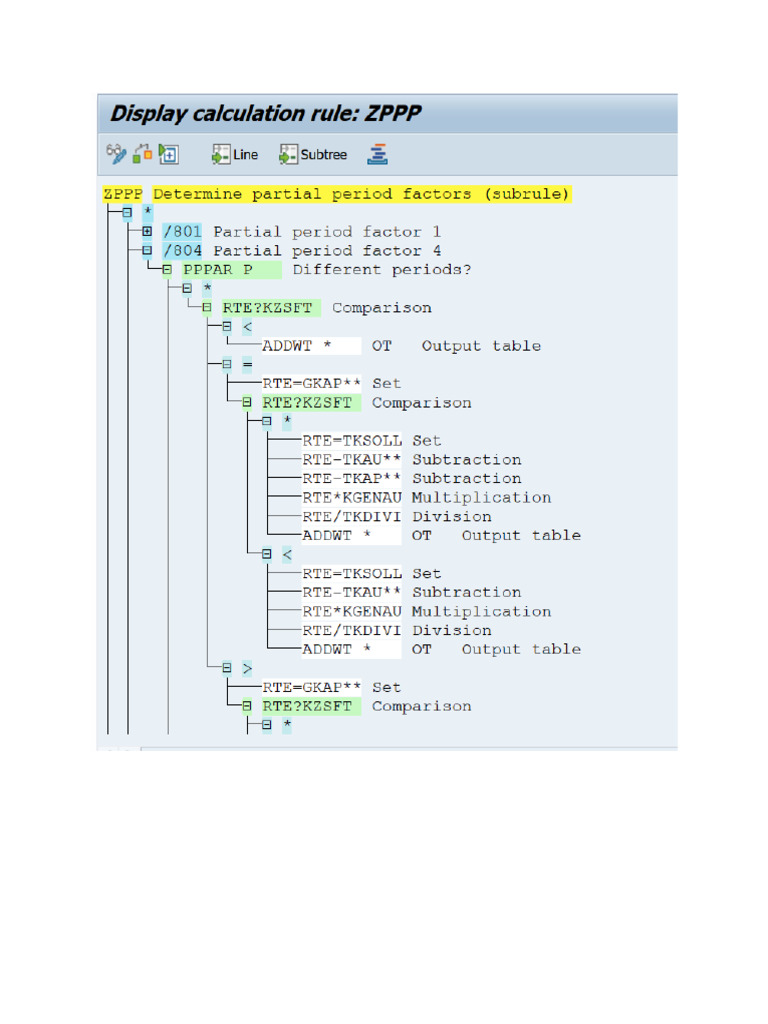The width and height of the screenshot is (768, 1024).
Task: Select the PPPAR P operation label
Action: [232, 270]
